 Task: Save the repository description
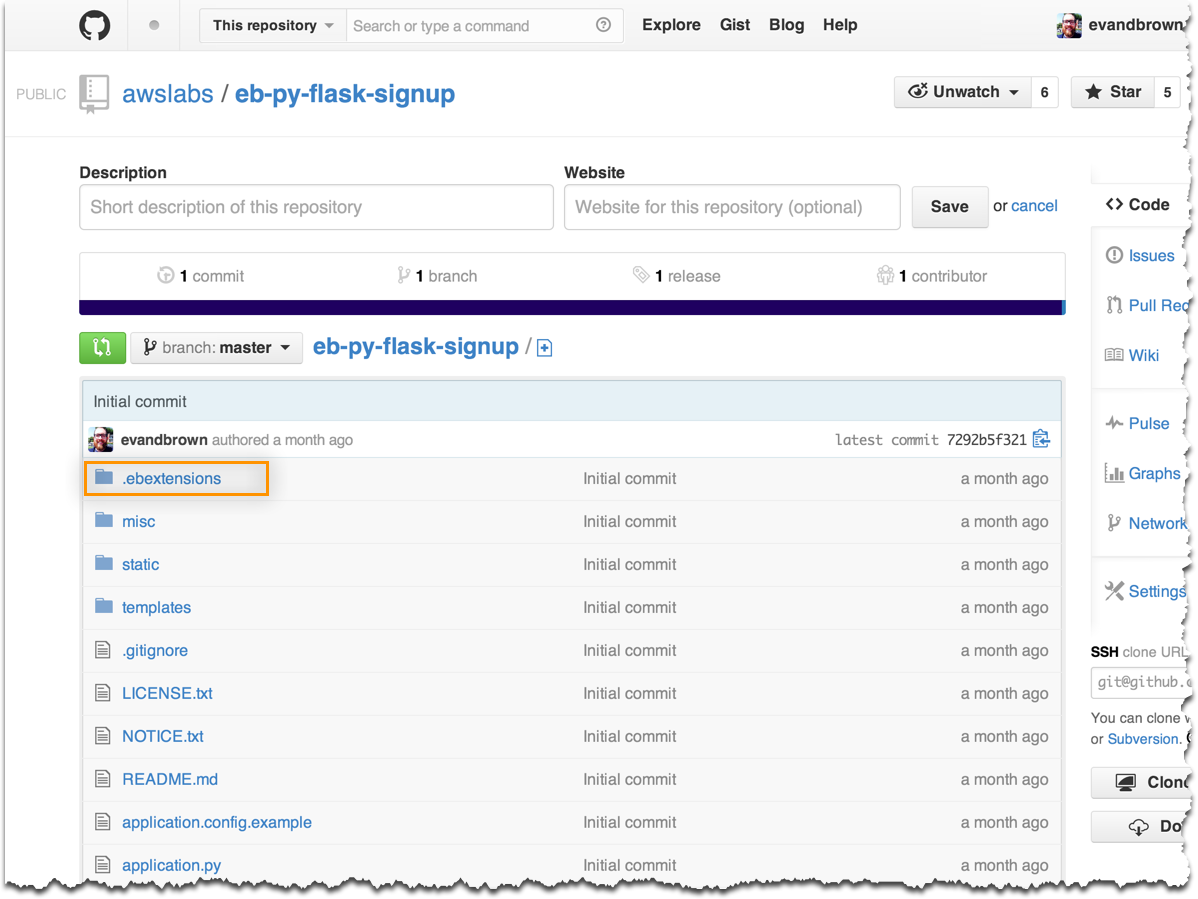pos(950,206)
